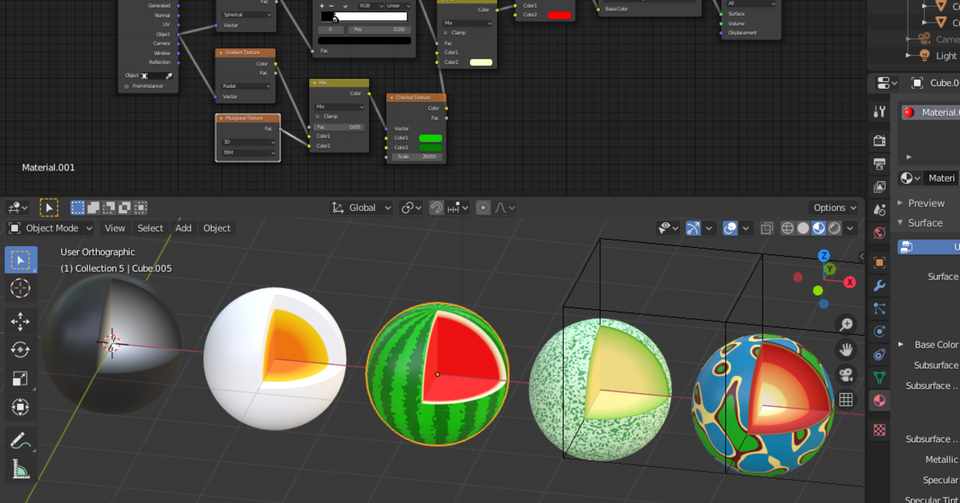
Task: Click the red X axis gizmo
Action: (x=850, y=282)
